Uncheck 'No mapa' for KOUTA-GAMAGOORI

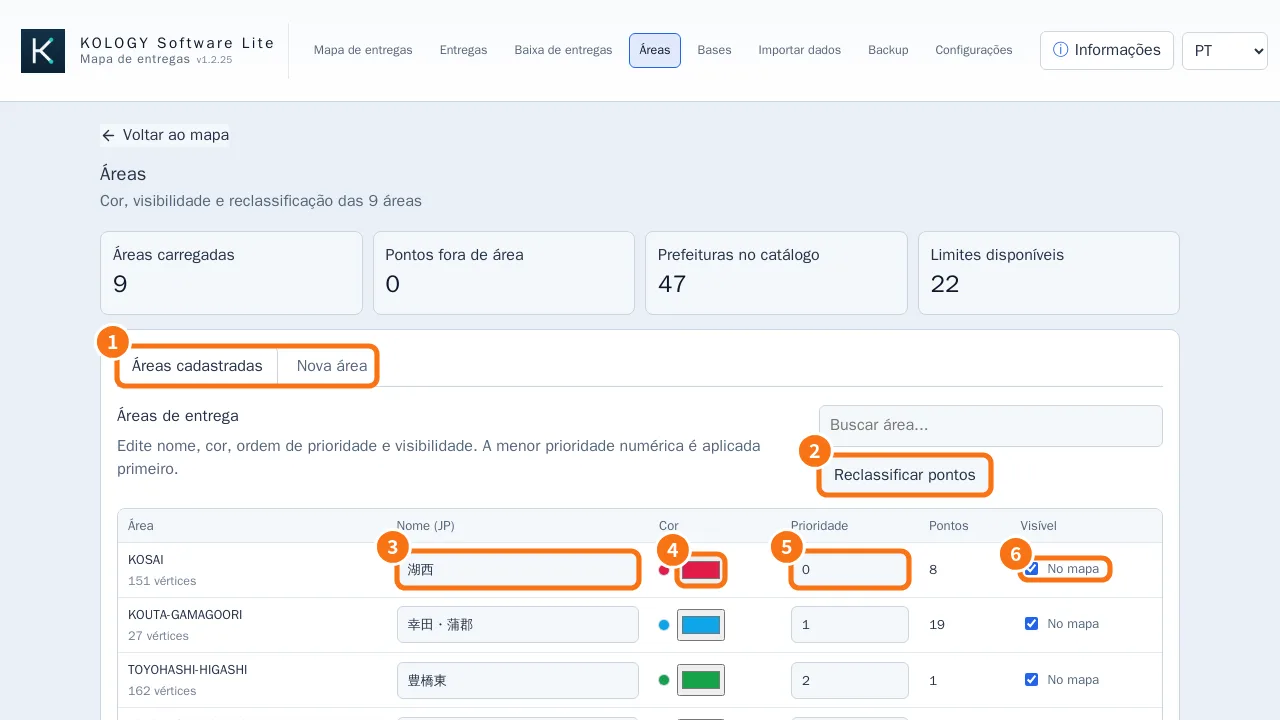coord(1031,624)
